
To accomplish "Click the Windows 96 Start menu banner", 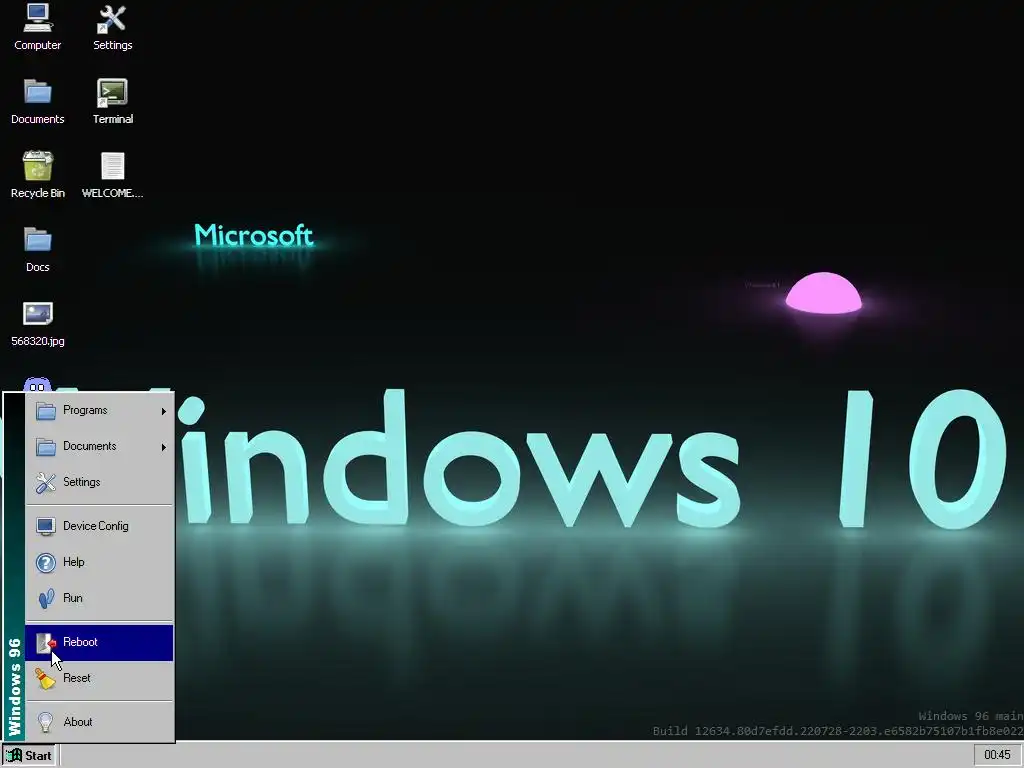I will coord(14,567).
